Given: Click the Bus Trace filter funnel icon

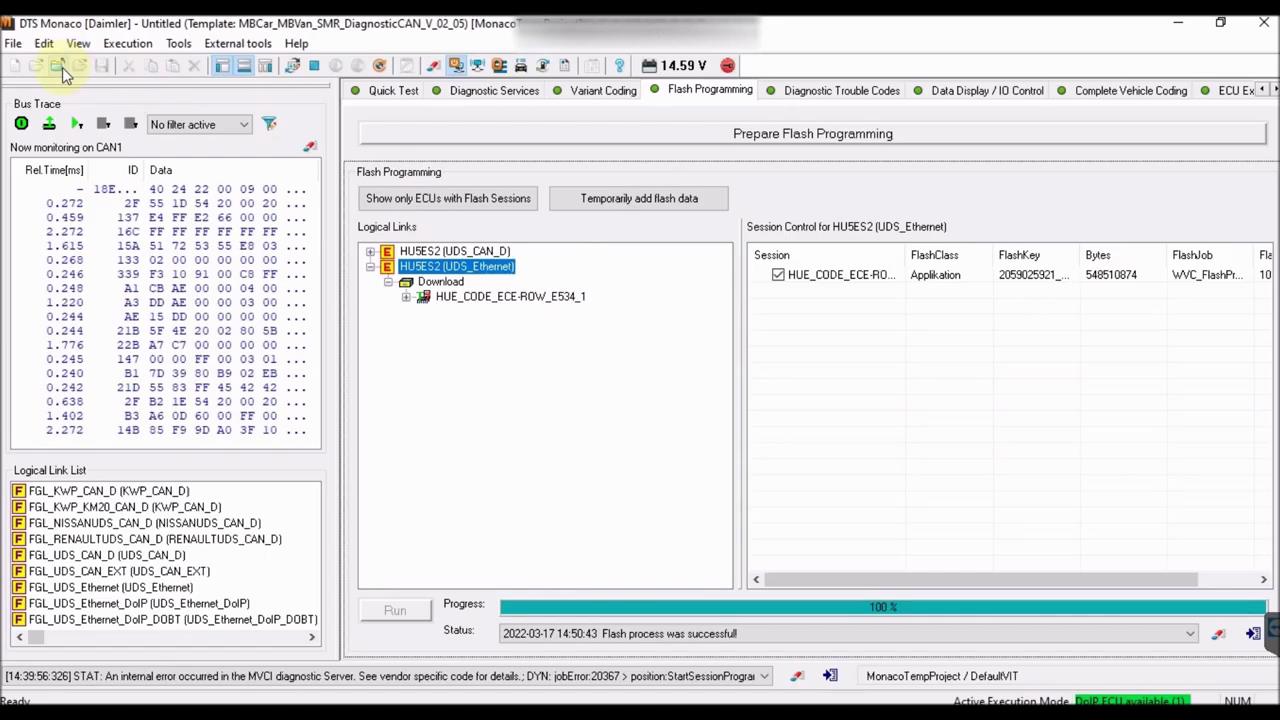Looking at the screenshot, I should pos(269,124).
